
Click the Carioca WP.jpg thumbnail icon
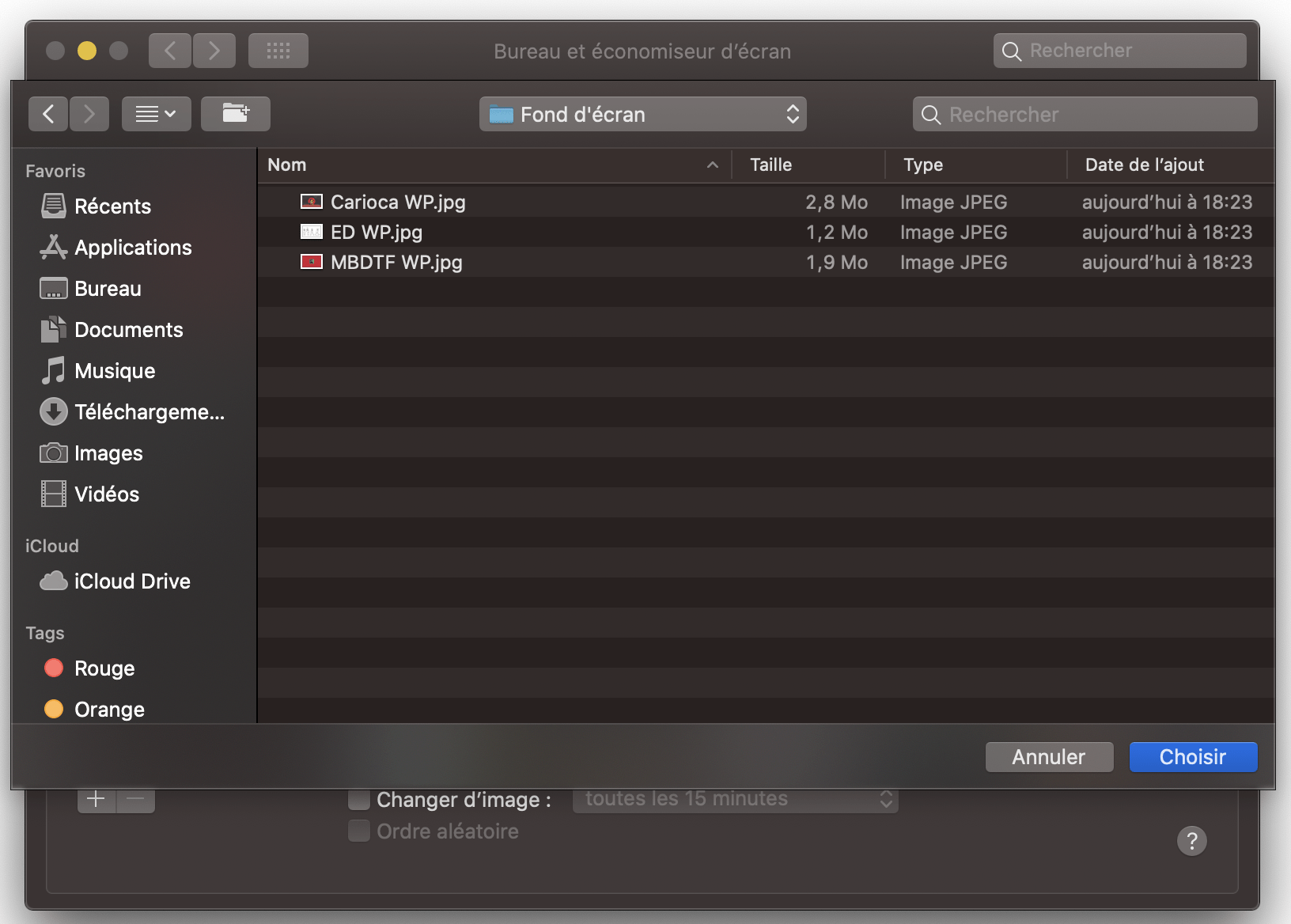pyautogui.click(x=312, y=202)
